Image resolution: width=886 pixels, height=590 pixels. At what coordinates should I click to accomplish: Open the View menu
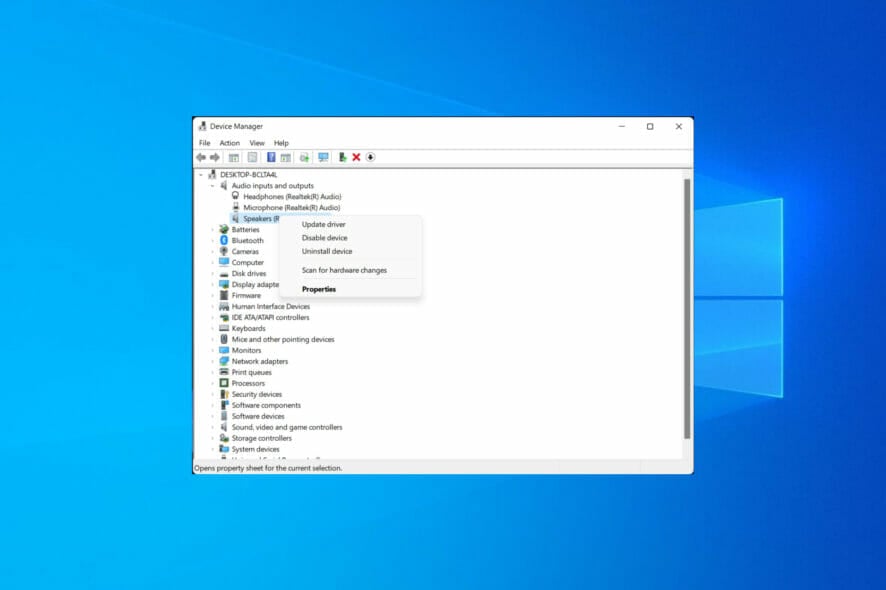click(257, 143)
